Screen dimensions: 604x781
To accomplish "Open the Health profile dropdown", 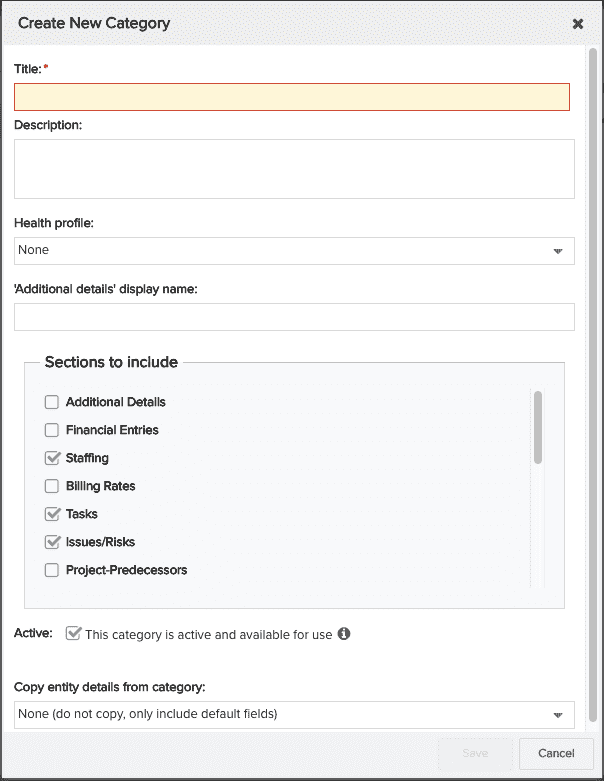I will point(294,251).
